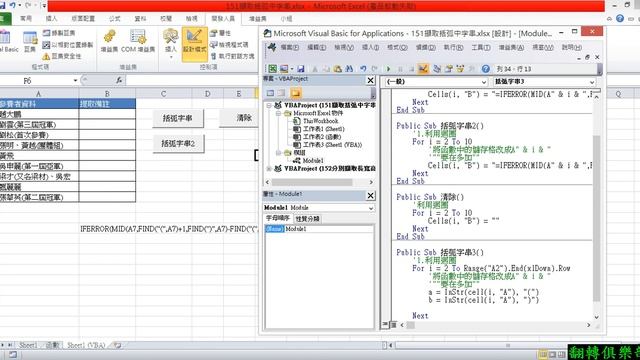Open the Name Box dropdown arrow
This screenshot has height=360, width=640.
[75, 80]
